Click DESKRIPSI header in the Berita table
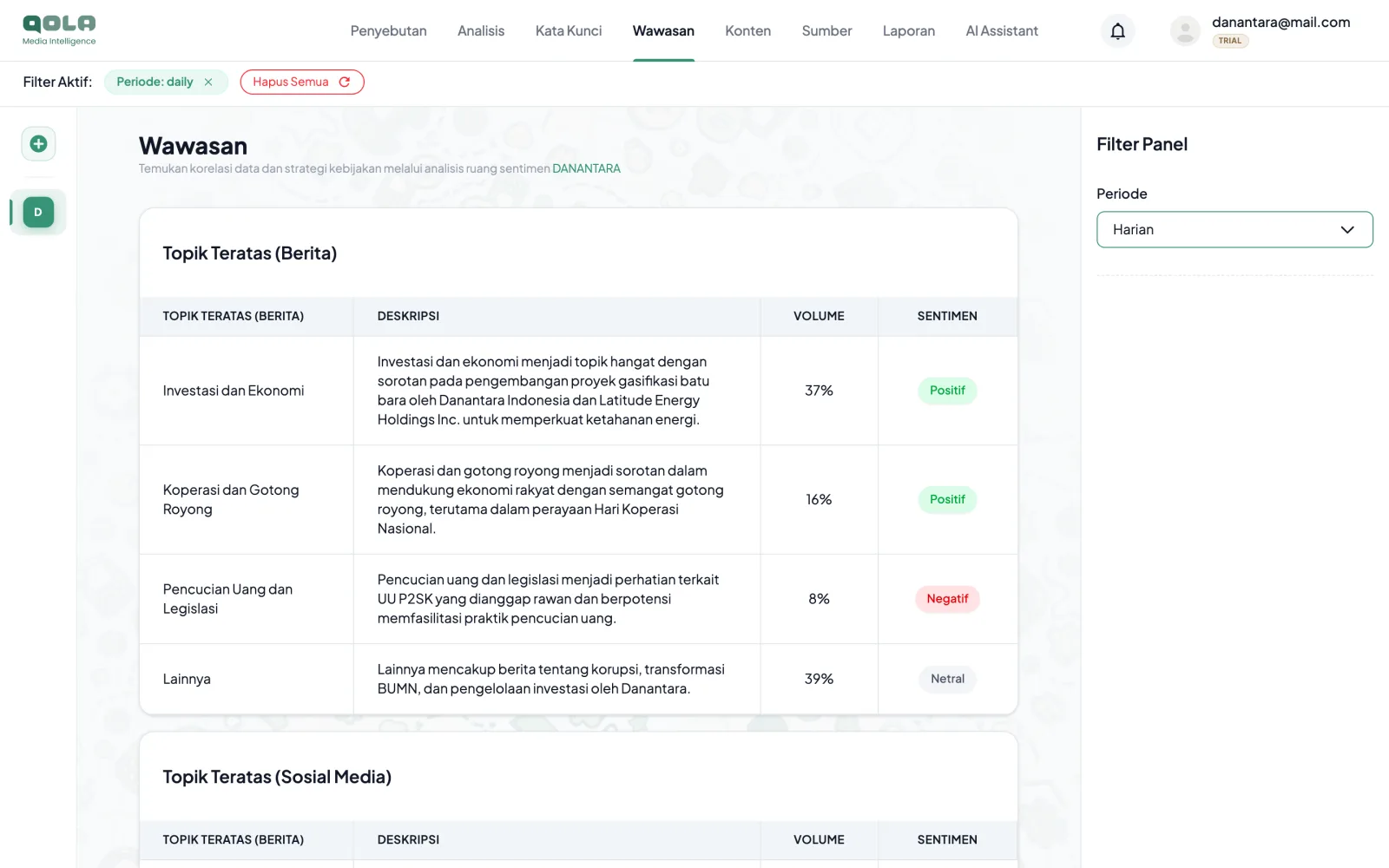 point(408,316)
